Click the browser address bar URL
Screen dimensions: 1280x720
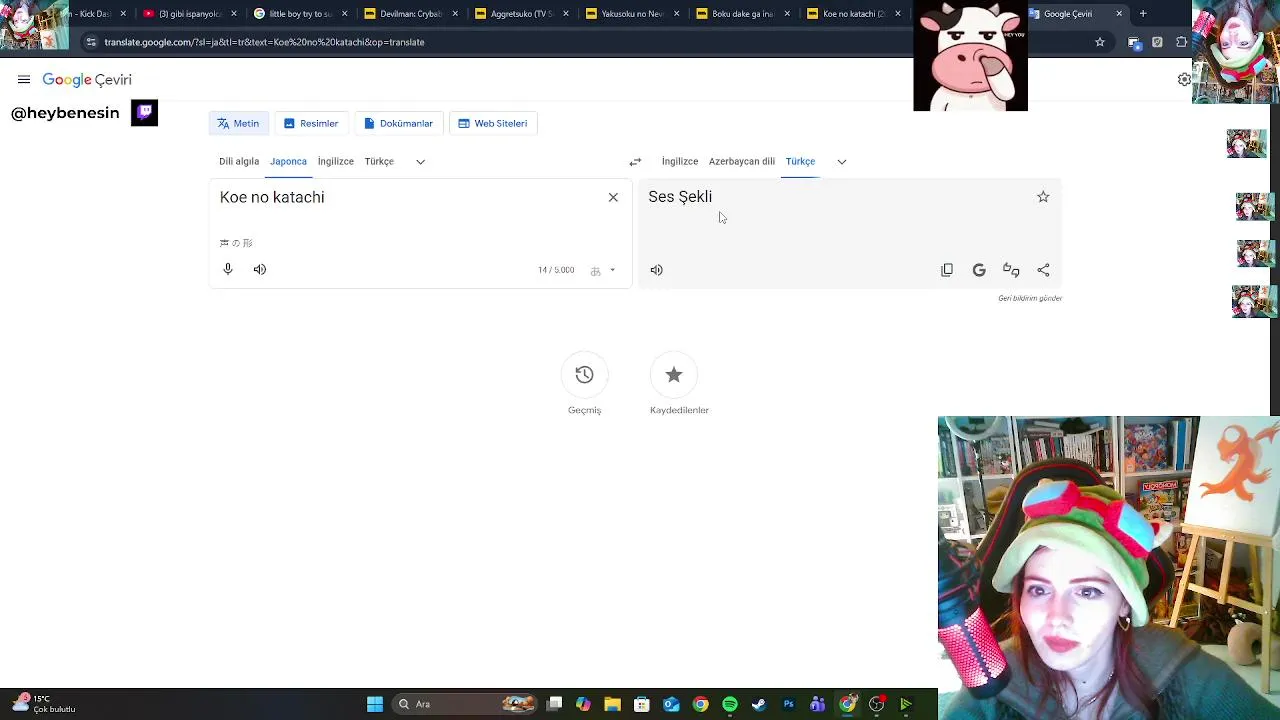tap(264, 42)
